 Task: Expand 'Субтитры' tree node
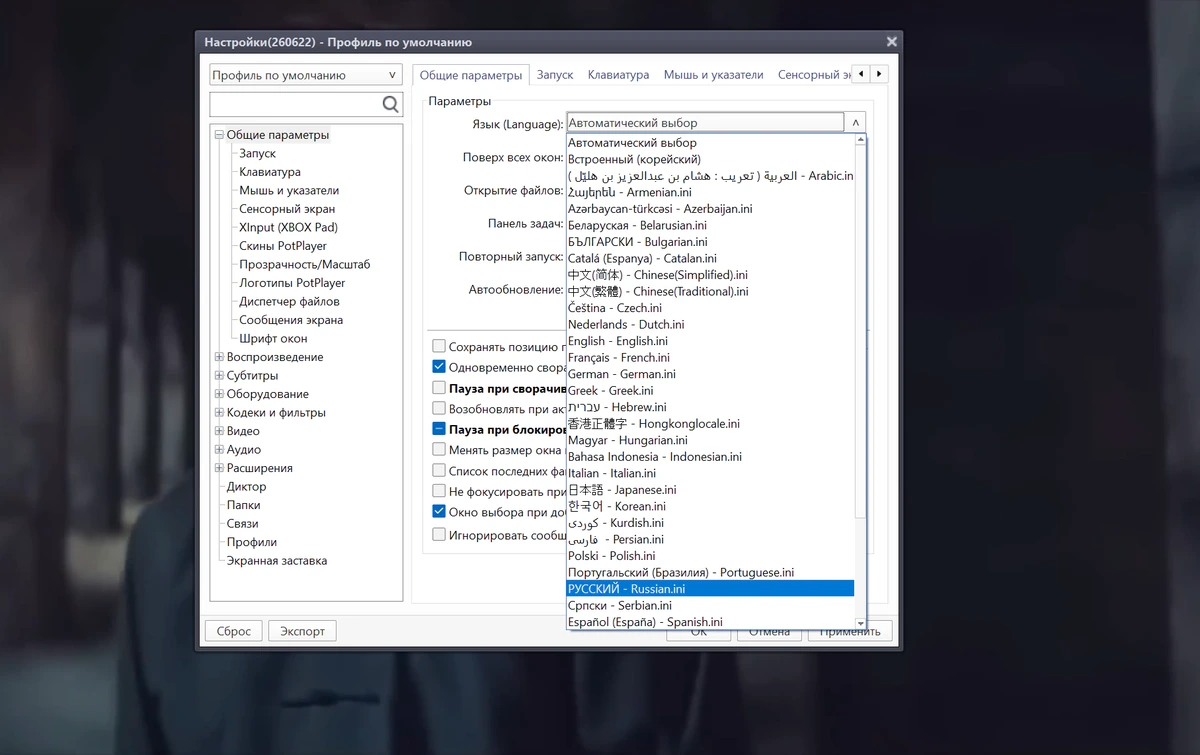219,376
